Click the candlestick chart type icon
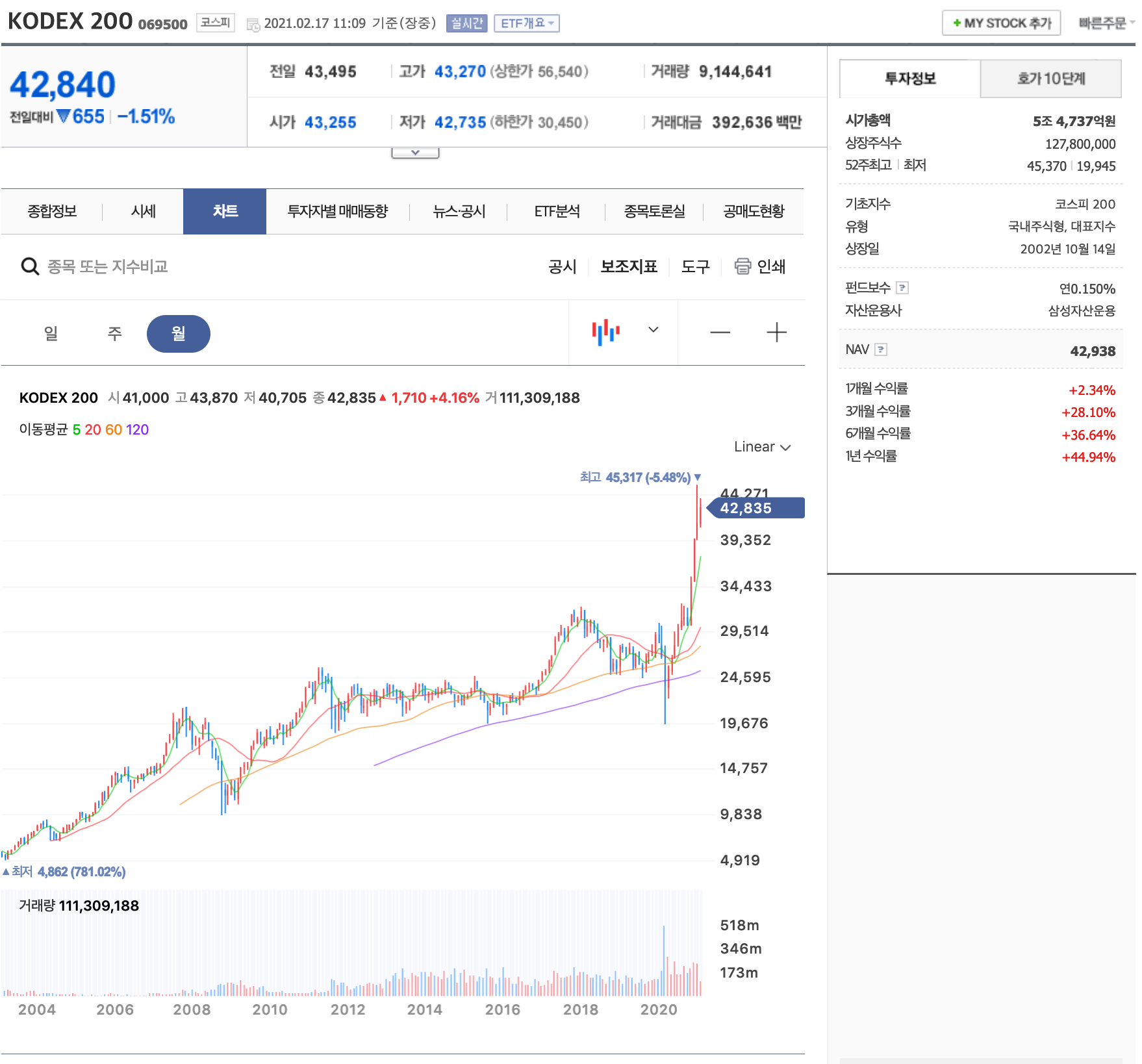Image resolution: width=1142 pixels, height=1064 pixels. 605,332
